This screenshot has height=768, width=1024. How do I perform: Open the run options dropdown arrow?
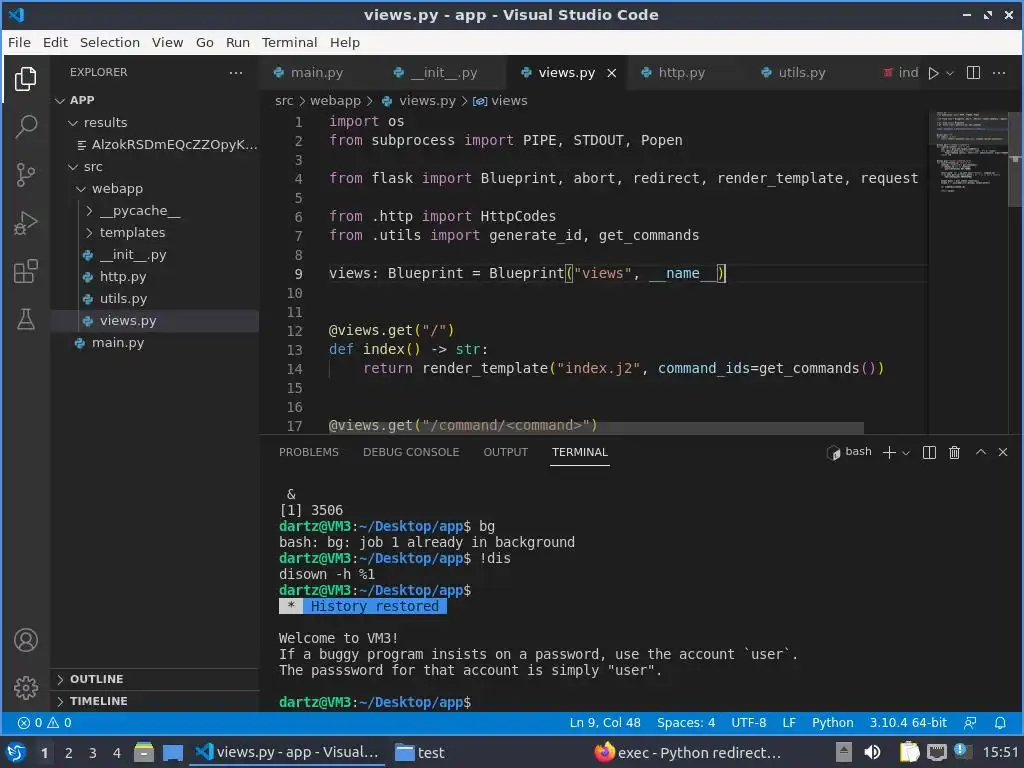[950, 73]
